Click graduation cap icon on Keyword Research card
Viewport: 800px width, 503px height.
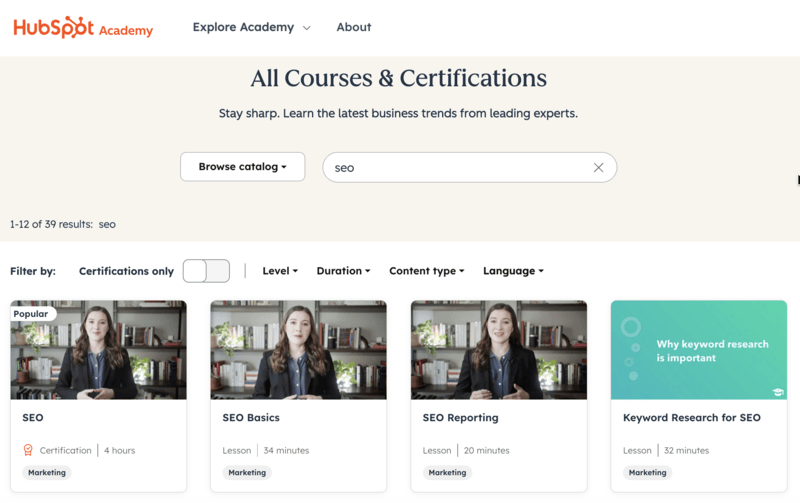tap(777, 391)
